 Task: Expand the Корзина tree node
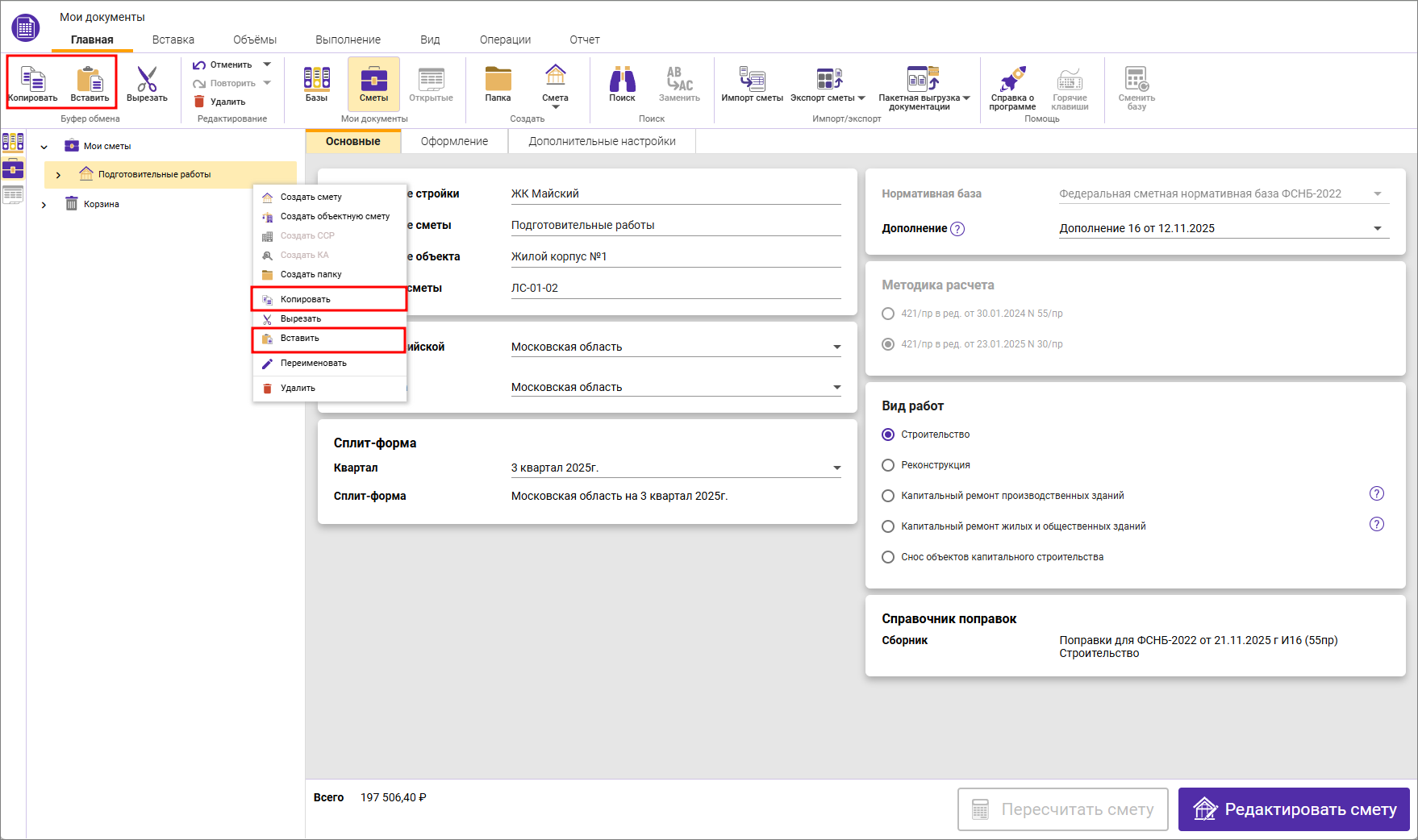tap(44, 205)
